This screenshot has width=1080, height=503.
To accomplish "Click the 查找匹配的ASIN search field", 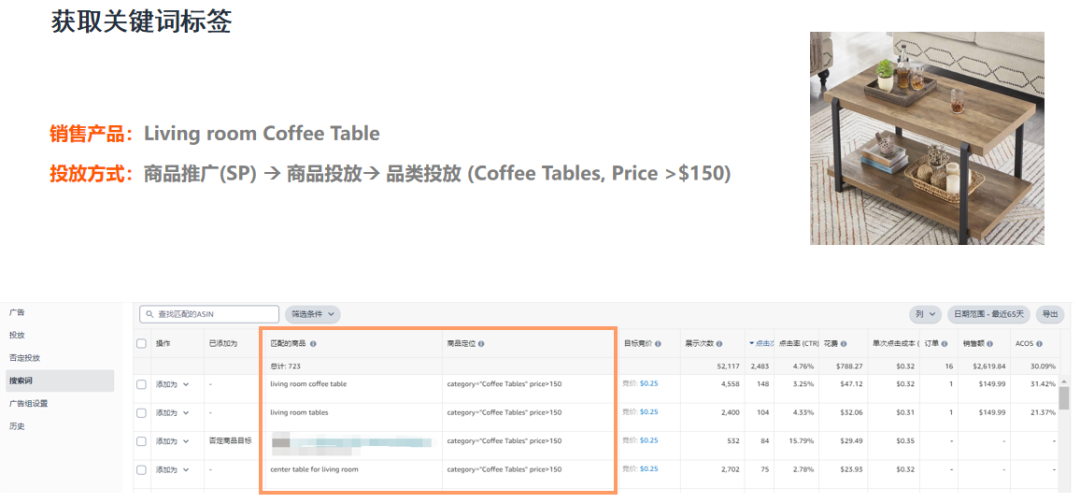I will (x=209, y=314).
